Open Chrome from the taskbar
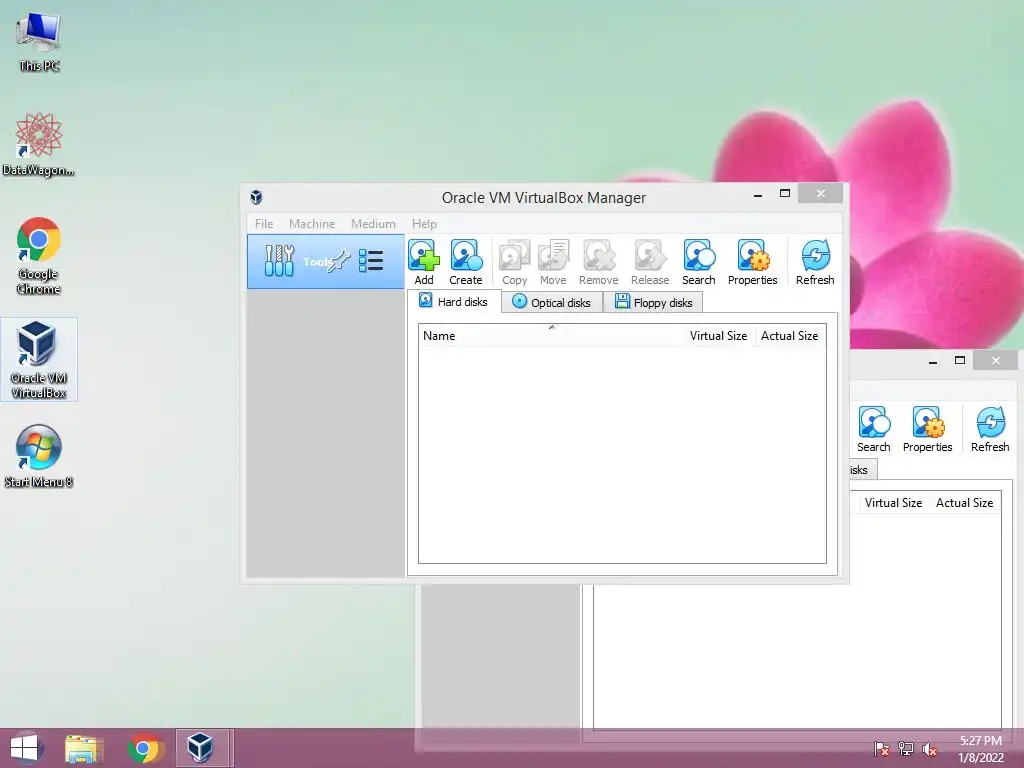Screen dimensions: 1024x768 [x=144, y=748]
